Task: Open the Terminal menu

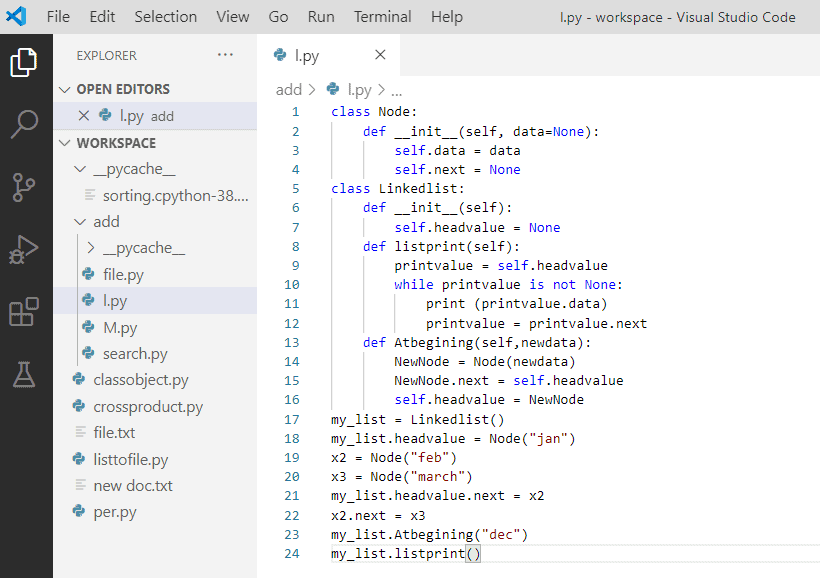Action: click(382, 16)
